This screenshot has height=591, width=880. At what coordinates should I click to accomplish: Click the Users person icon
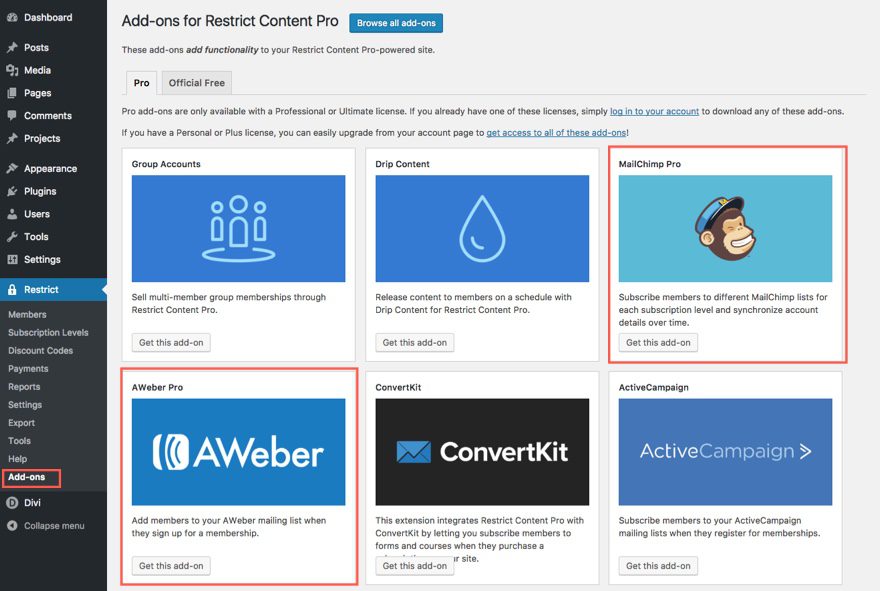pyautogui.click(x=12, y=214)
